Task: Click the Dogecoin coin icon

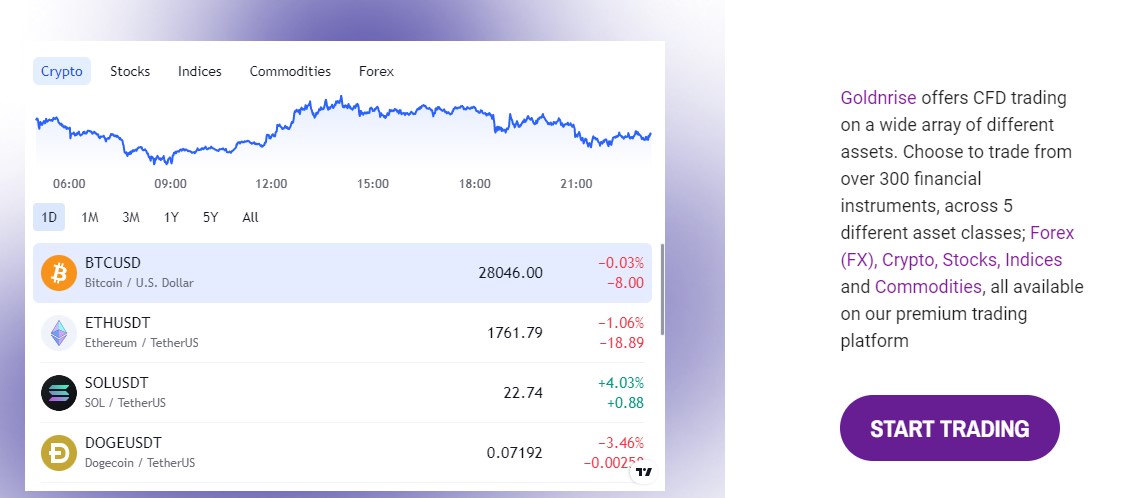Action: (x=59, y=453)
